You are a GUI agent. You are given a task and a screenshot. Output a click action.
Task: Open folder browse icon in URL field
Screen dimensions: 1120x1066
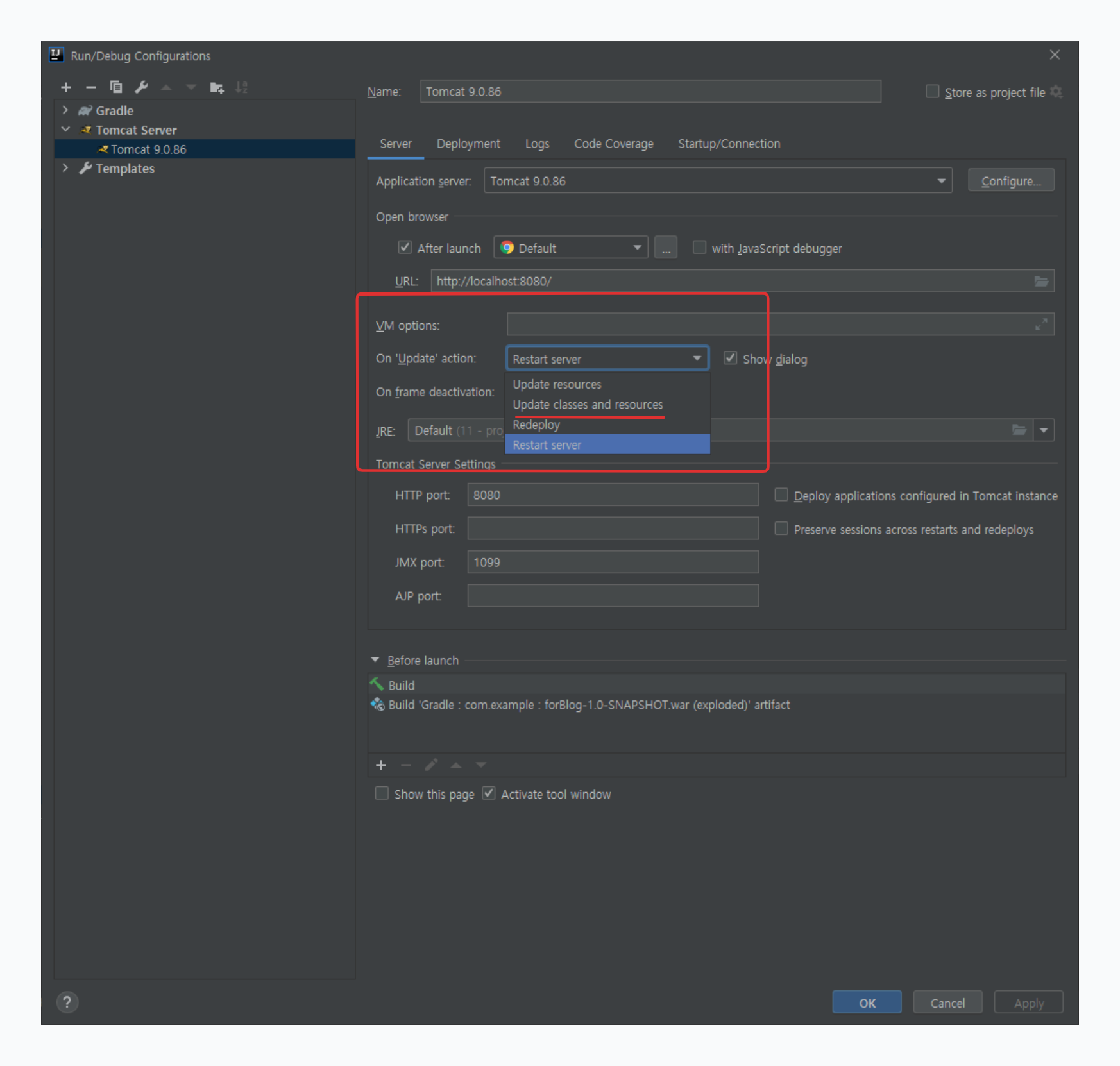(1041, 281)
